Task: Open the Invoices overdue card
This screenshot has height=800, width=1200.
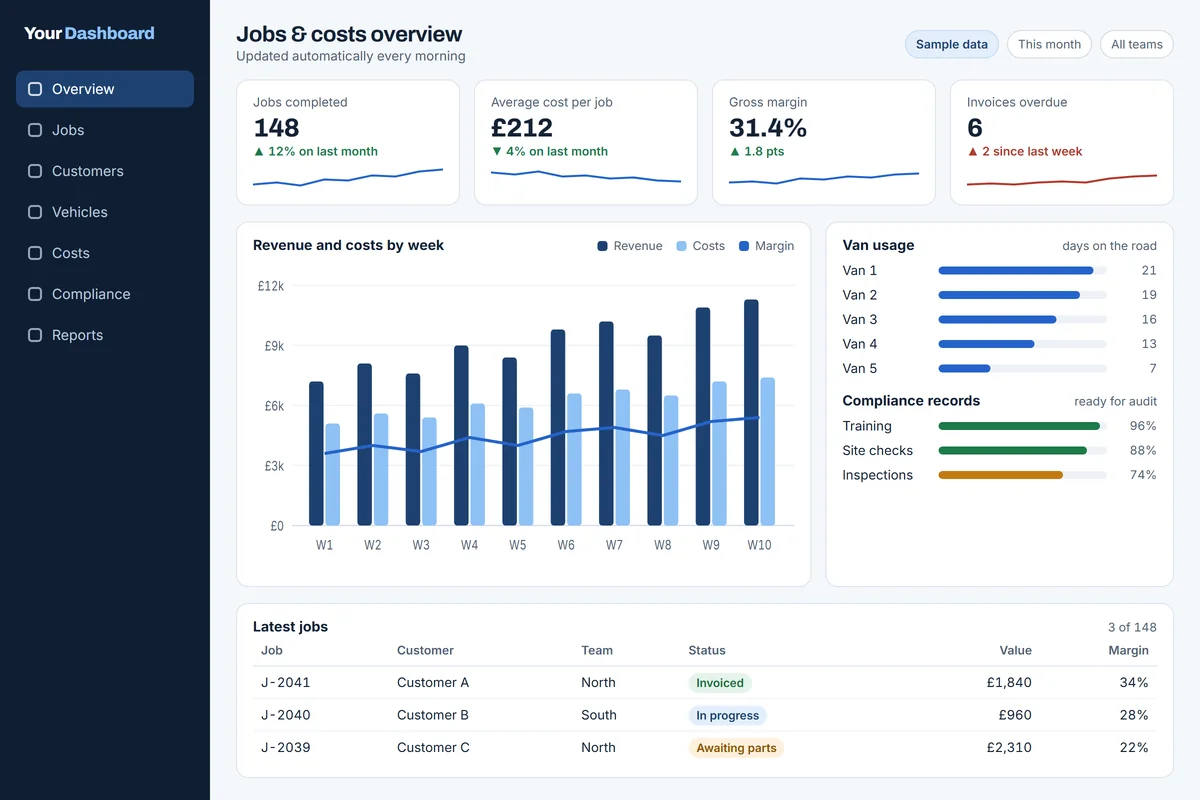Action: (1062, 143)
